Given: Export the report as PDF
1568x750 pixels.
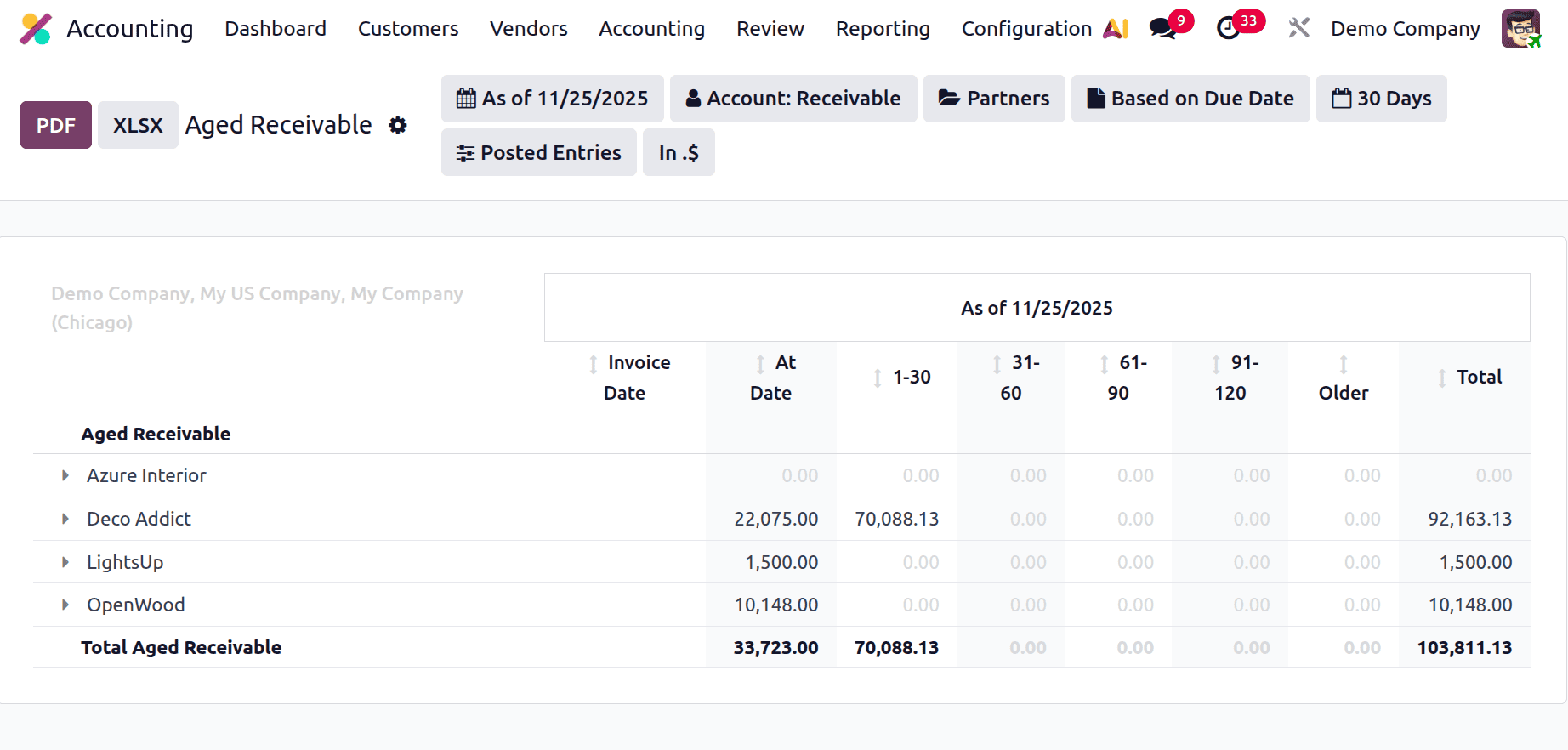Looking at the screenshot, I should pos(56,125).
